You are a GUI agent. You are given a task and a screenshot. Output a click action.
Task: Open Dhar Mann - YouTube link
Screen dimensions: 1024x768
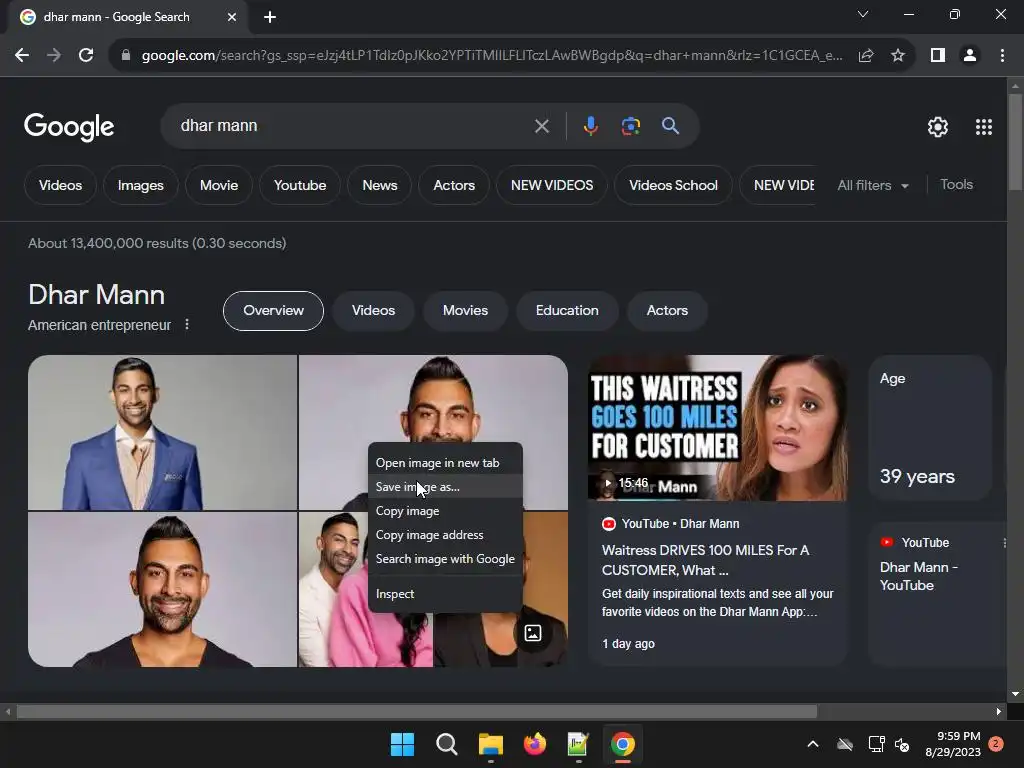(918, 576)
